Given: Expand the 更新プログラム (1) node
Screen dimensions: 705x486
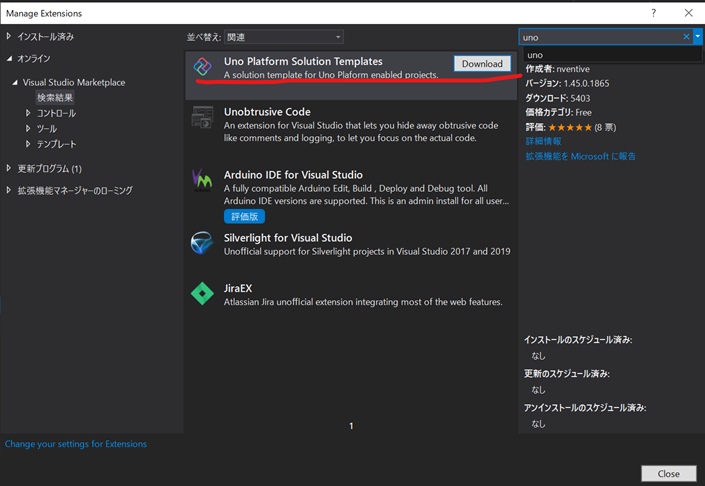Looking at the screenshot, I should pos(9,168).
